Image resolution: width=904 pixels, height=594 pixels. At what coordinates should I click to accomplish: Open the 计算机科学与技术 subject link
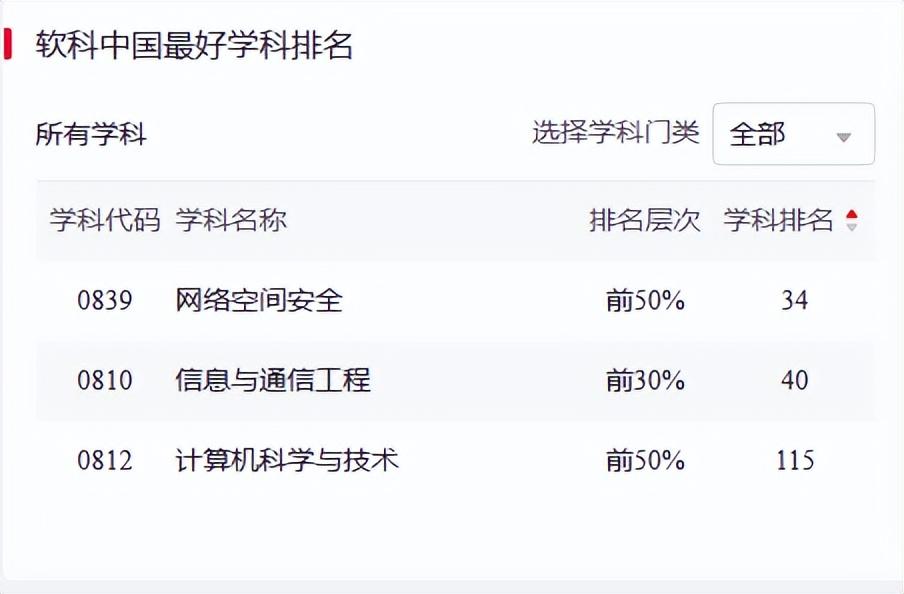pyautogui.click(x=287, y=460)
